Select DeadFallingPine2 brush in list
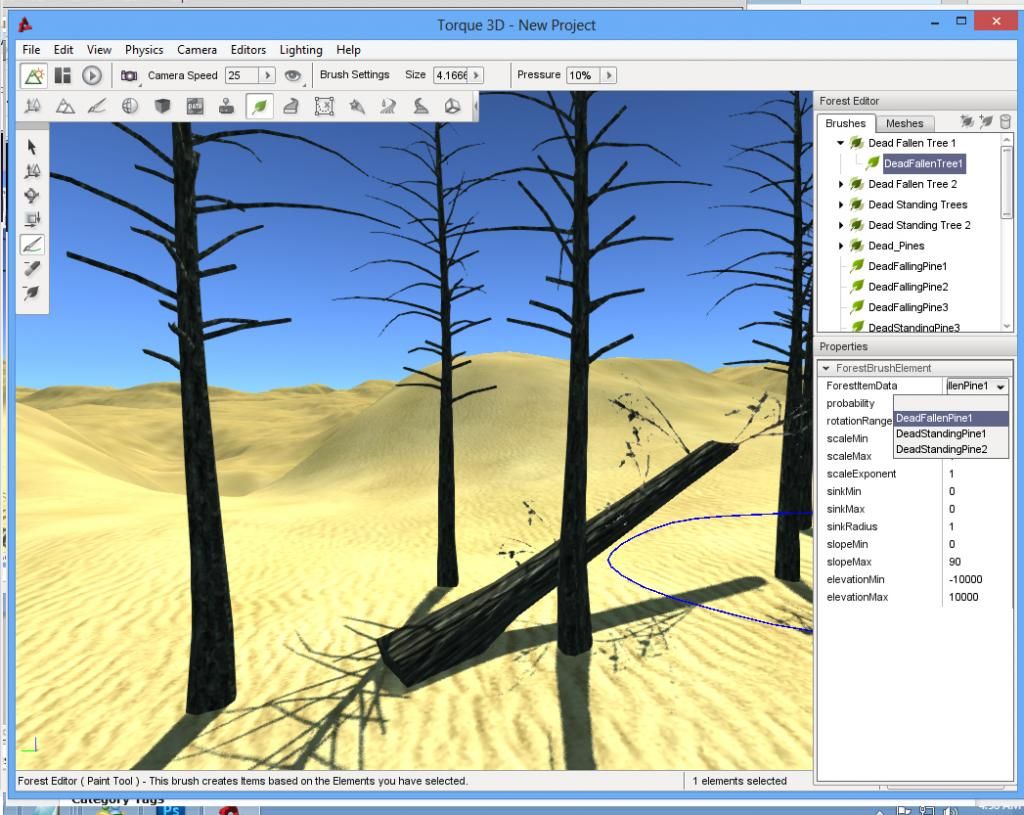The height and width of the screenshot is (815, 1024). pyautogui.click(x=907, y=287)
